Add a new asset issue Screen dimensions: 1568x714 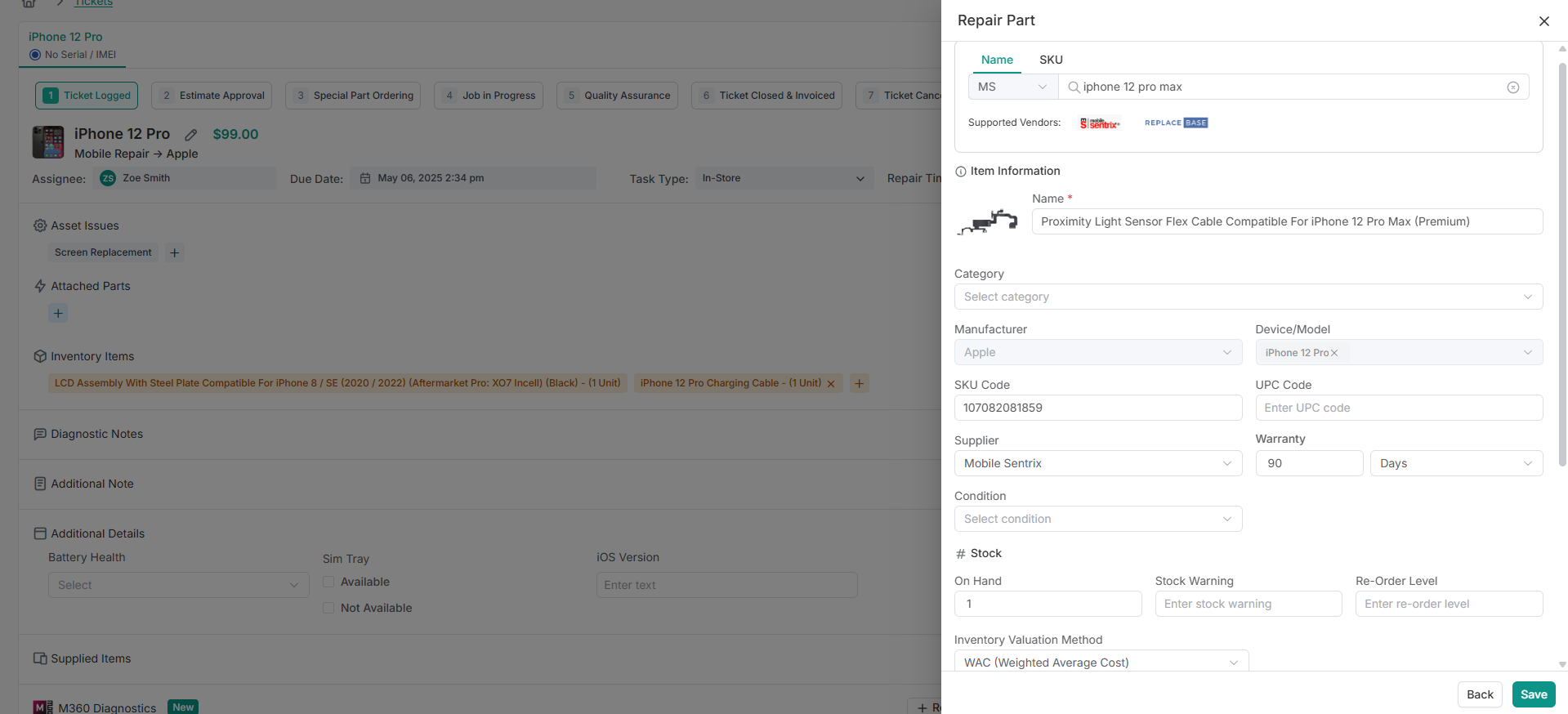[174, 252]
